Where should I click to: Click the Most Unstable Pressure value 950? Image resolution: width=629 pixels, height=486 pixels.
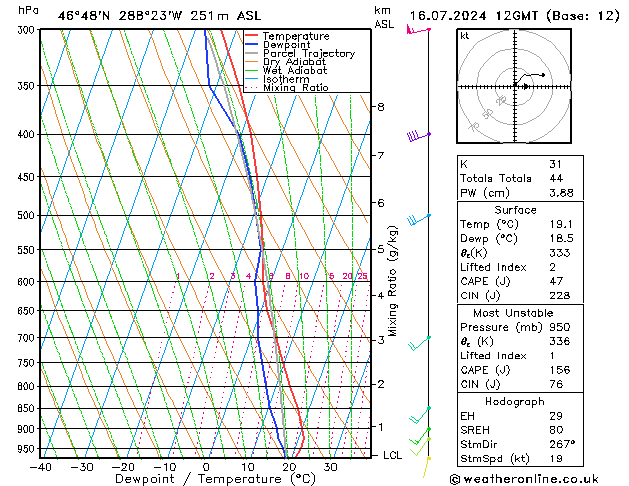tap(560, 327)
